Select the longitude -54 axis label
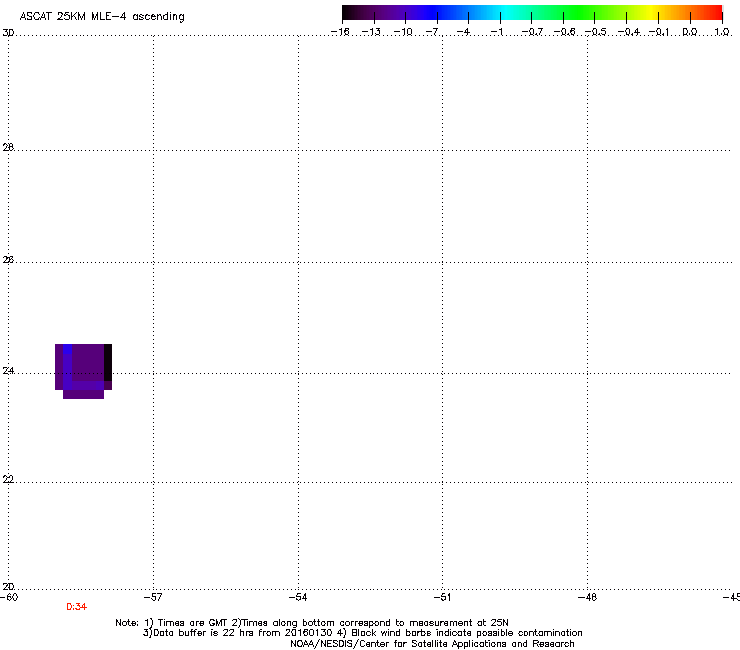 (298, 597)
